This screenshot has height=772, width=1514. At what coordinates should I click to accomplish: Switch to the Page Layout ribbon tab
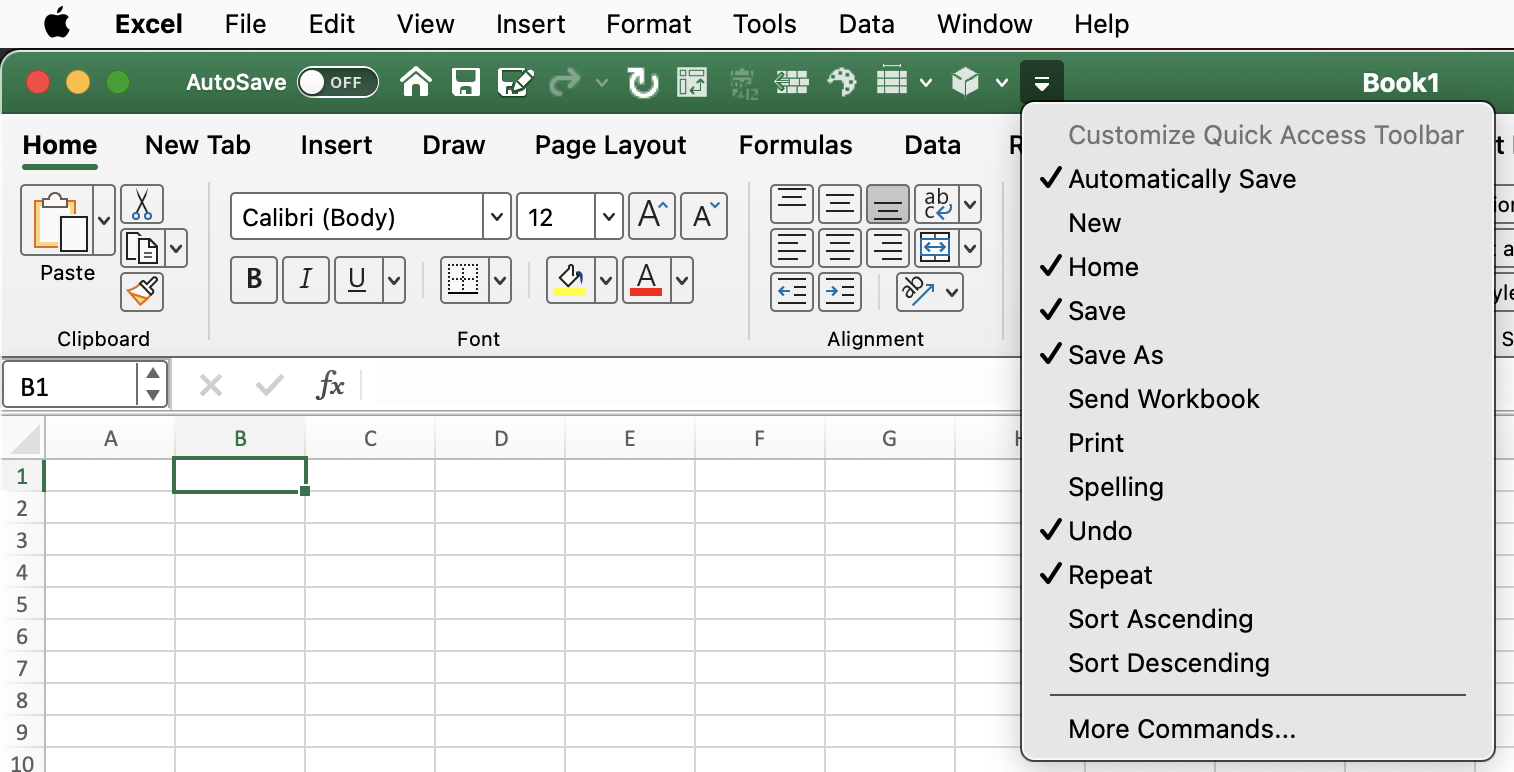(x=611, y=145)
